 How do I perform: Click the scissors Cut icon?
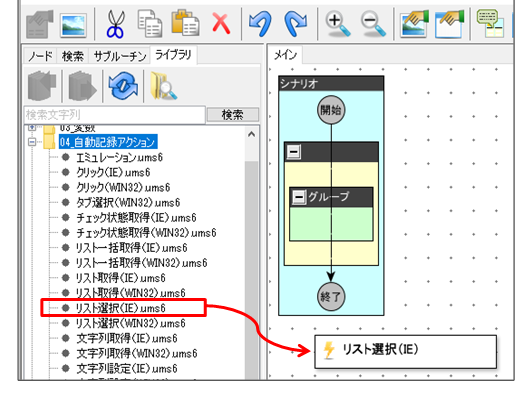(116, 23)
